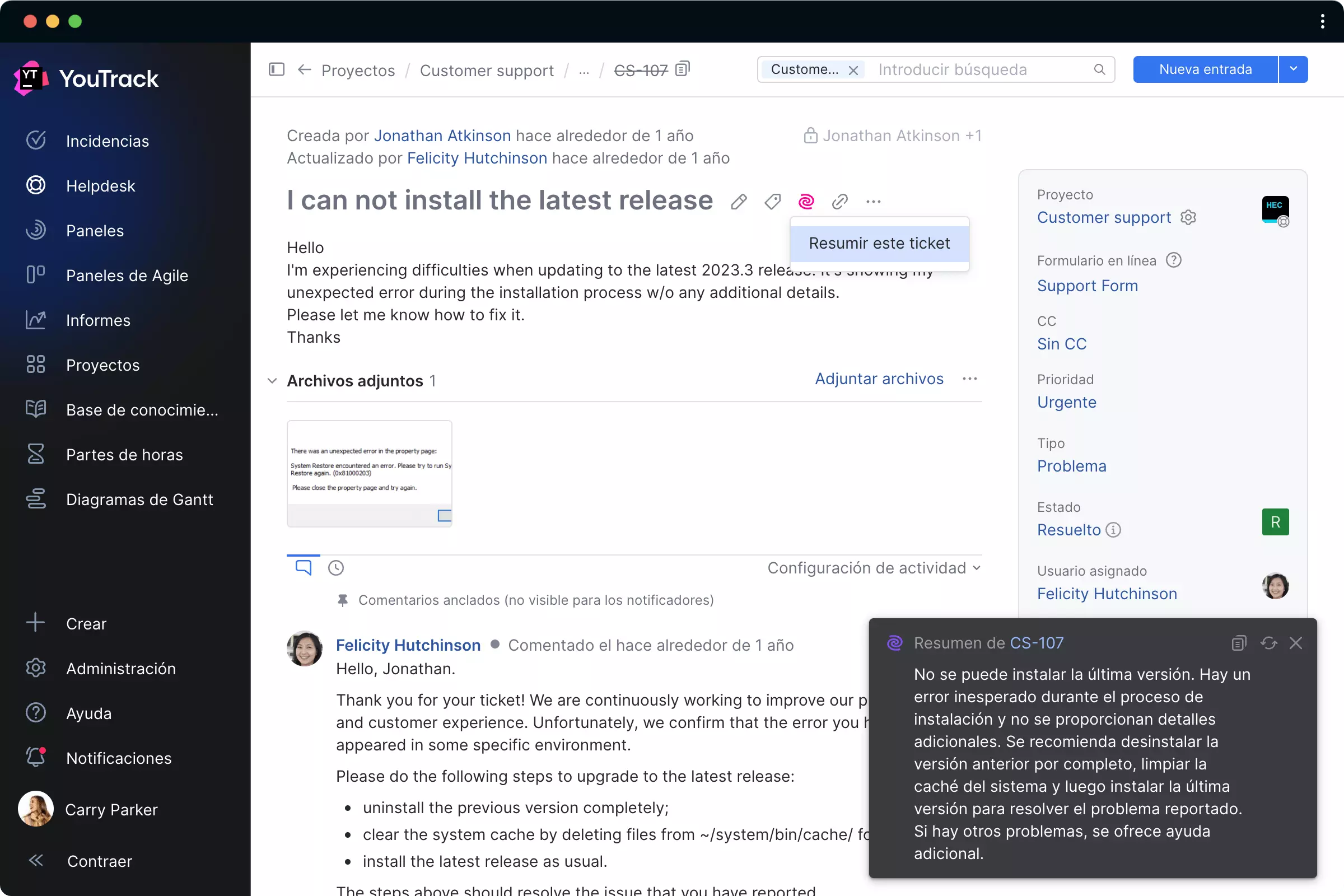1344x896 pixels.
Task: Open the attached error screenshot thumbnail
Action: pos(369,473)
